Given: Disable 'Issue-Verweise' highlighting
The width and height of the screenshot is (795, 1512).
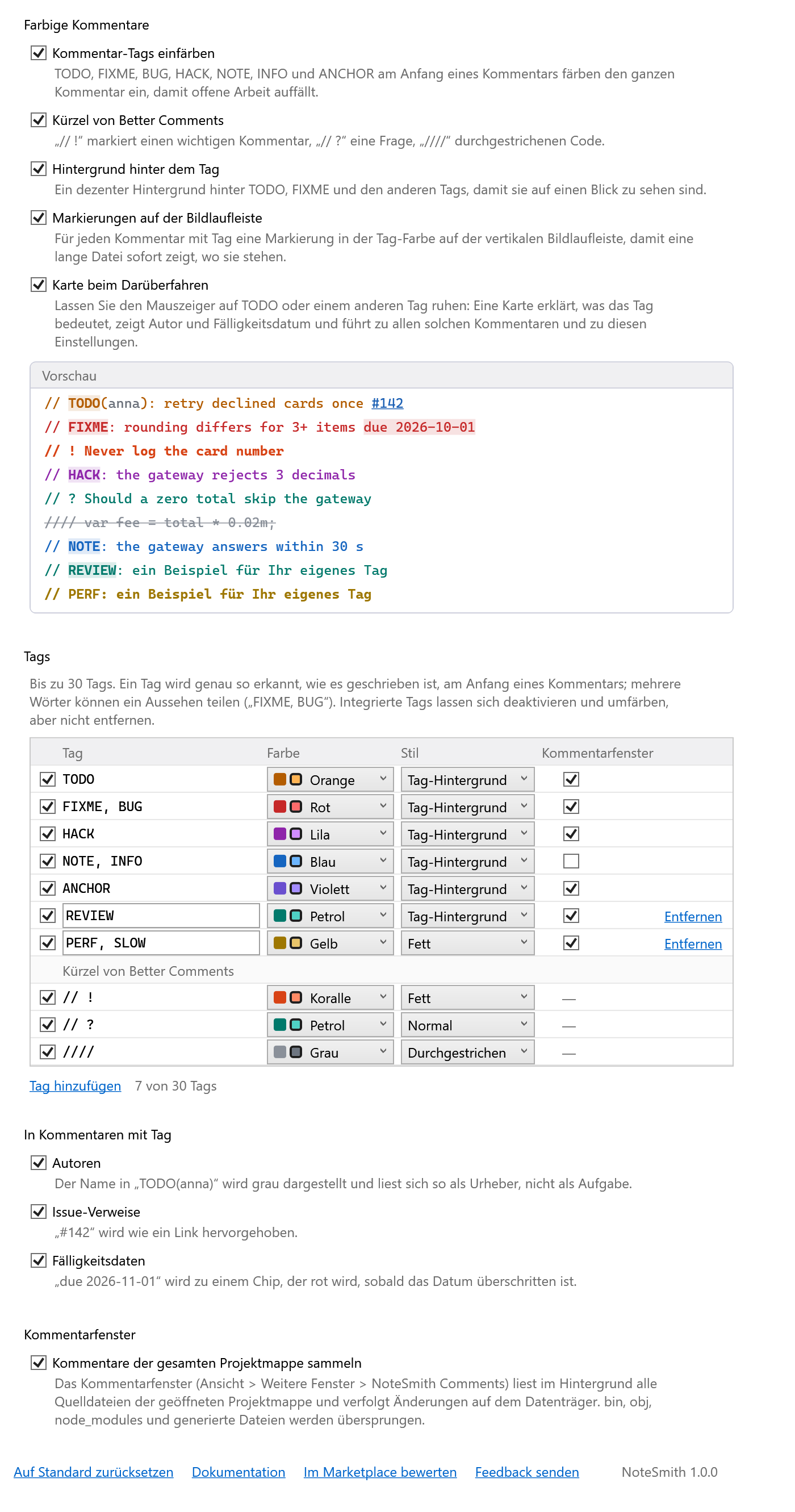Looking at the screenshot, I should [39, 1212].
